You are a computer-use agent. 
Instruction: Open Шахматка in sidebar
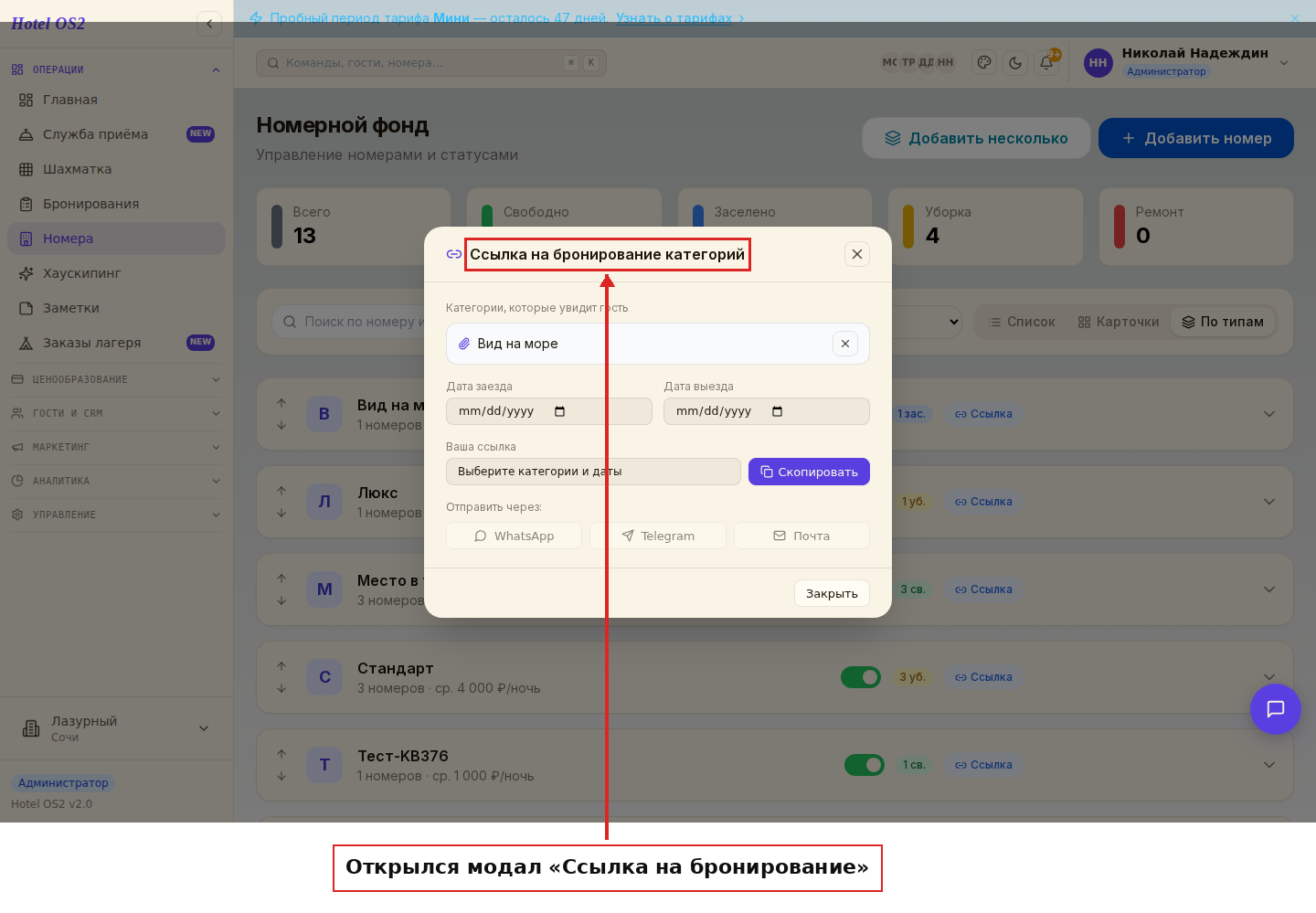click(116, 169)
